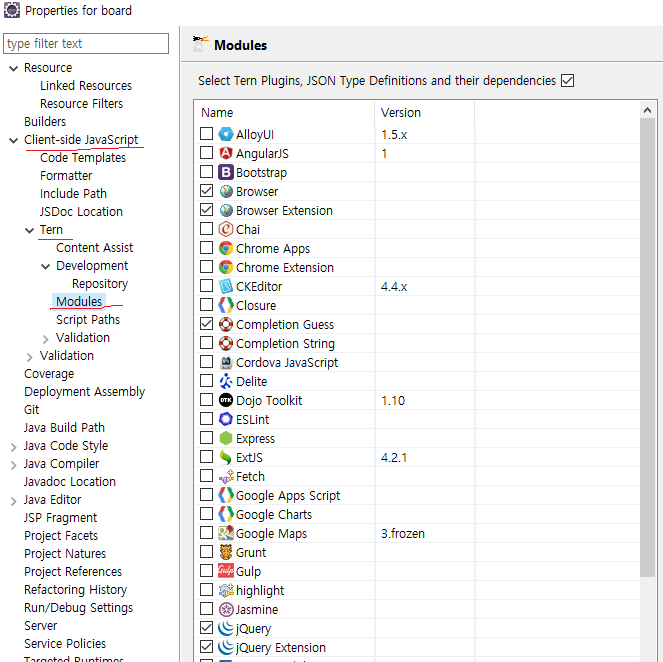Click the CKEditor version 4.4.x cell
663x662 pixels.
click(x=425, y=286)
